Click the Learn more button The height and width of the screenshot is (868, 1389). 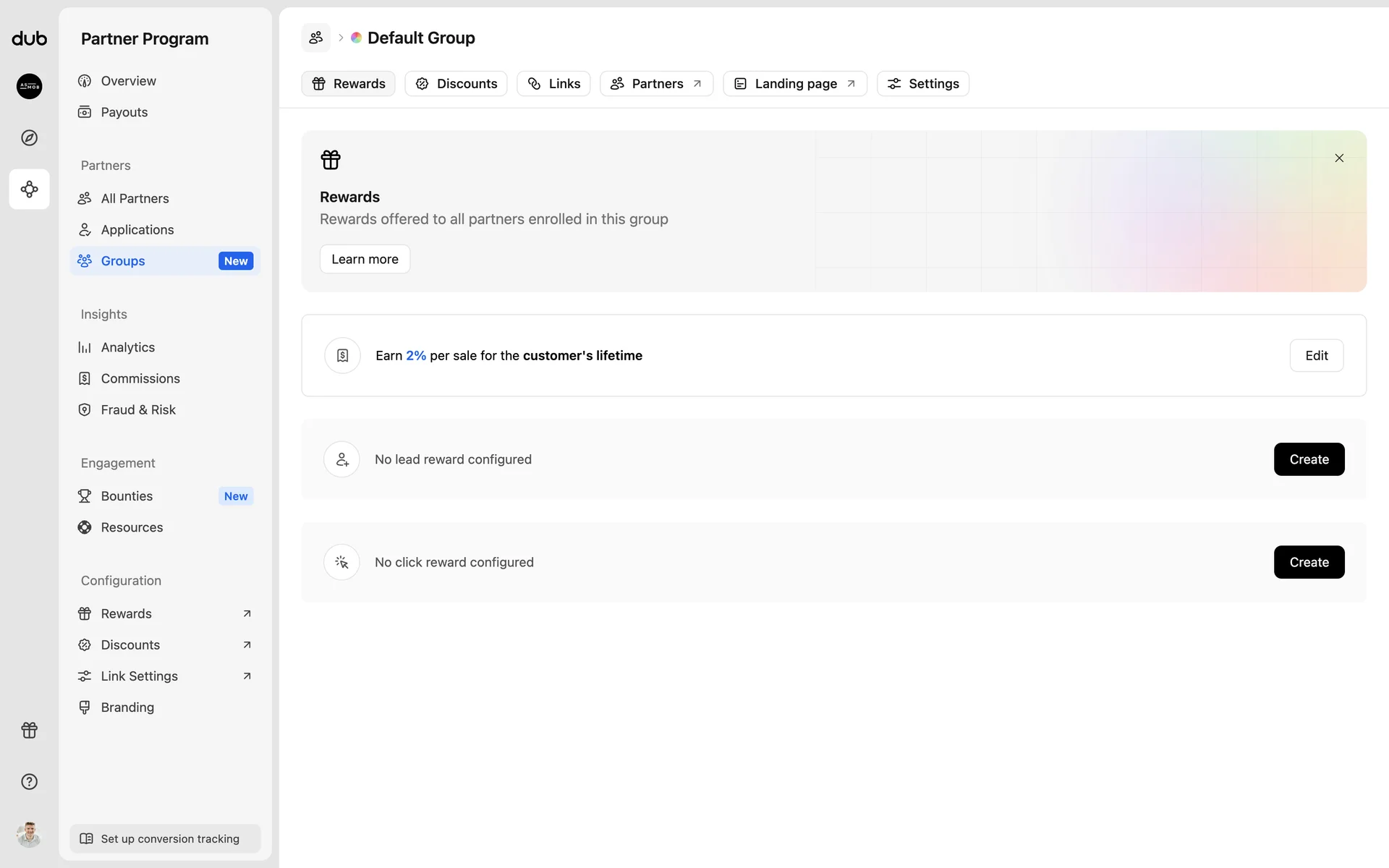pyautogui.click(x=365, y=259)
